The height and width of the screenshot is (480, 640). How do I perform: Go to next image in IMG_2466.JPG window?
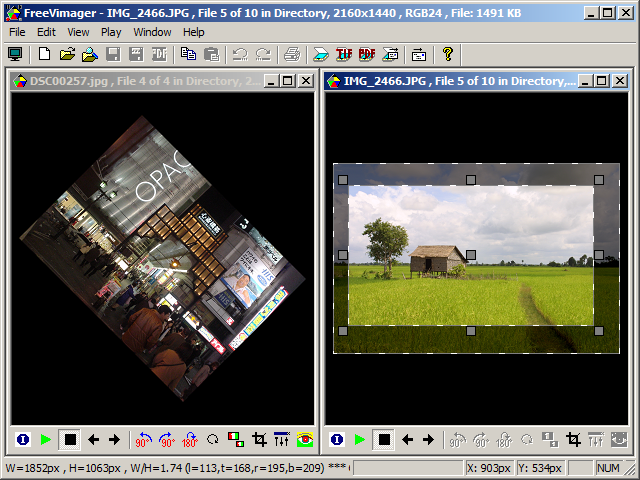point(428,439)
